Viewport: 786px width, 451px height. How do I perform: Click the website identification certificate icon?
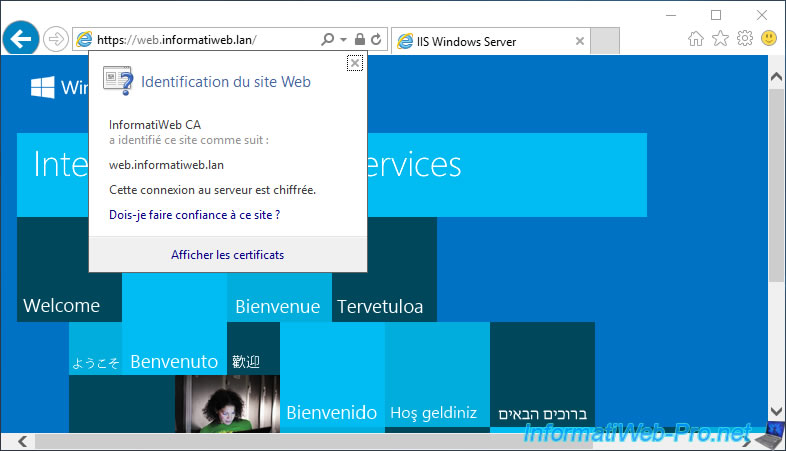click(x=118, y=80)
